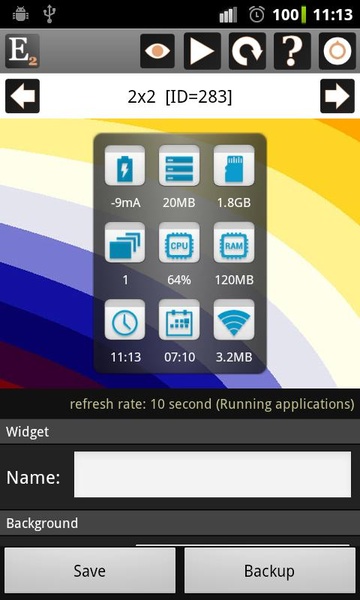Tap the '-9mA' value label
The image size is (360, 600).
[125, 203]
